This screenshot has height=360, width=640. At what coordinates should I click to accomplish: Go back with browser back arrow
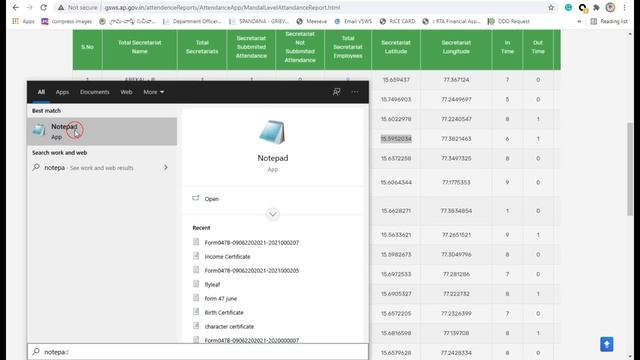pyautogui.click(x=16, y=7)
